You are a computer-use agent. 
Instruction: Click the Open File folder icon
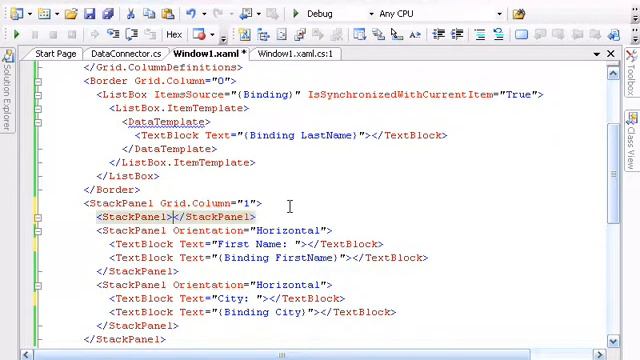pos(71,14)
